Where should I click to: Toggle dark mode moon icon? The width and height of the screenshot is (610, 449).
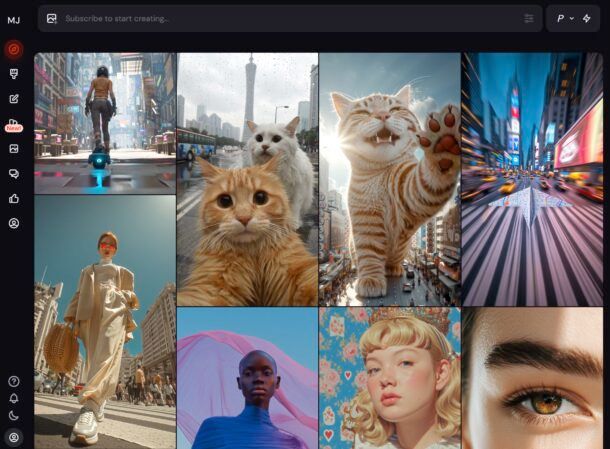pos(14,416)
